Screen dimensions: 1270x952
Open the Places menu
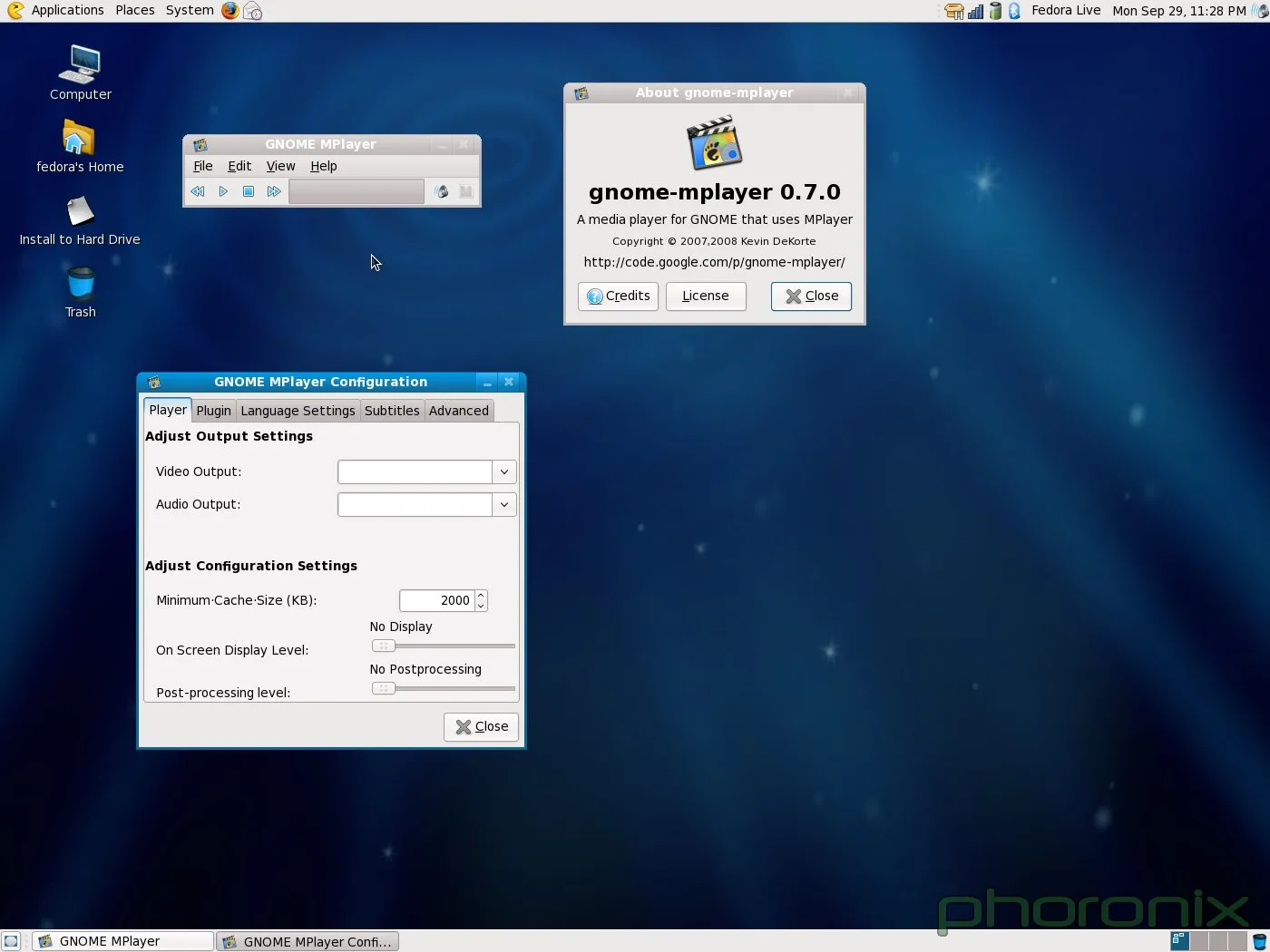pos(135,10)
